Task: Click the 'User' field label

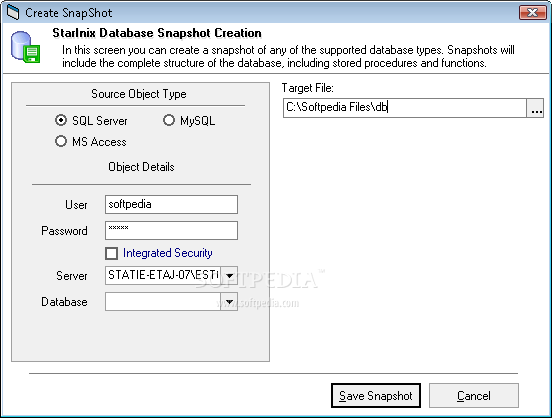Action: 76,205
